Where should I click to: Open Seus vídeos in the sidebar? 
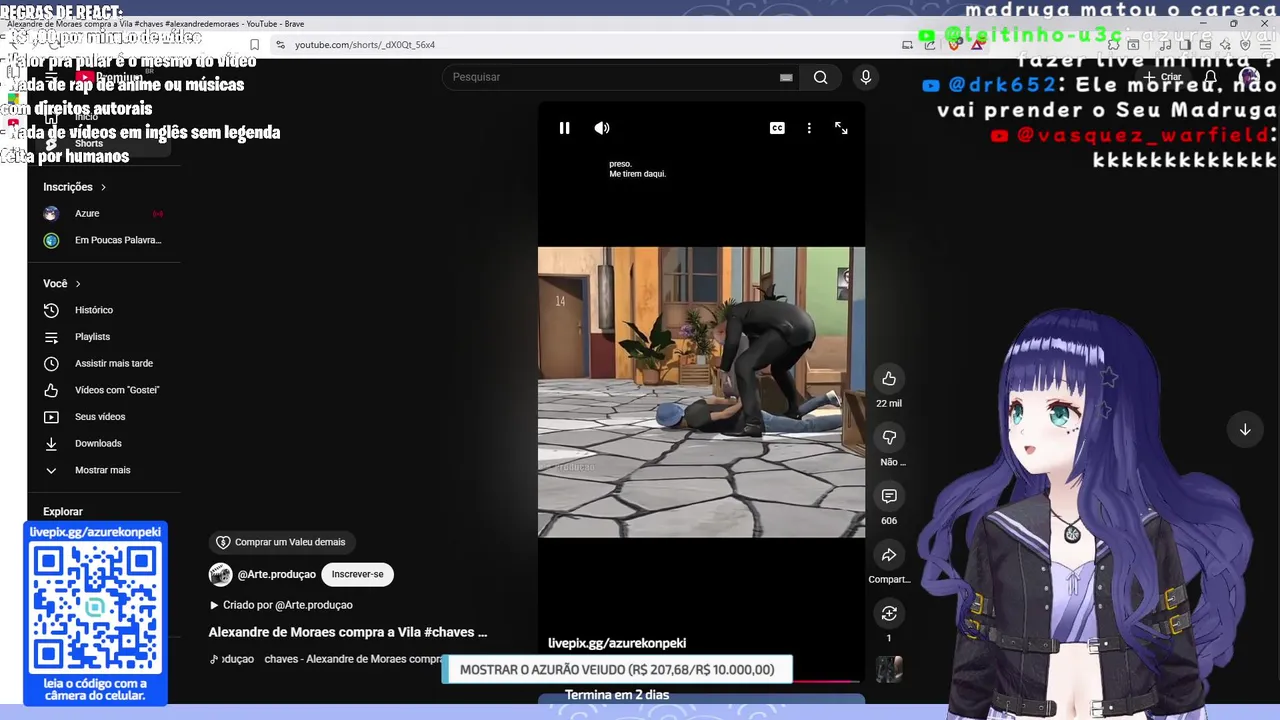click(104, 416)
